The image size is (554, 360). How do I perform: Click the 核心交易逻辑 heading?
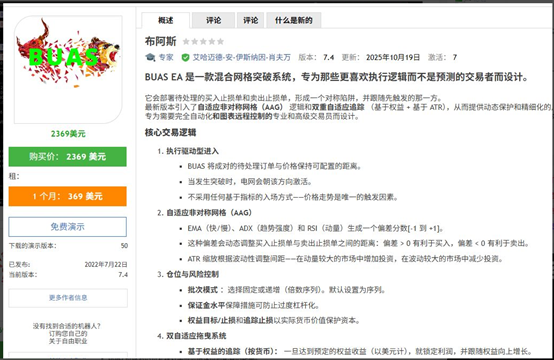tap(170, 132)
